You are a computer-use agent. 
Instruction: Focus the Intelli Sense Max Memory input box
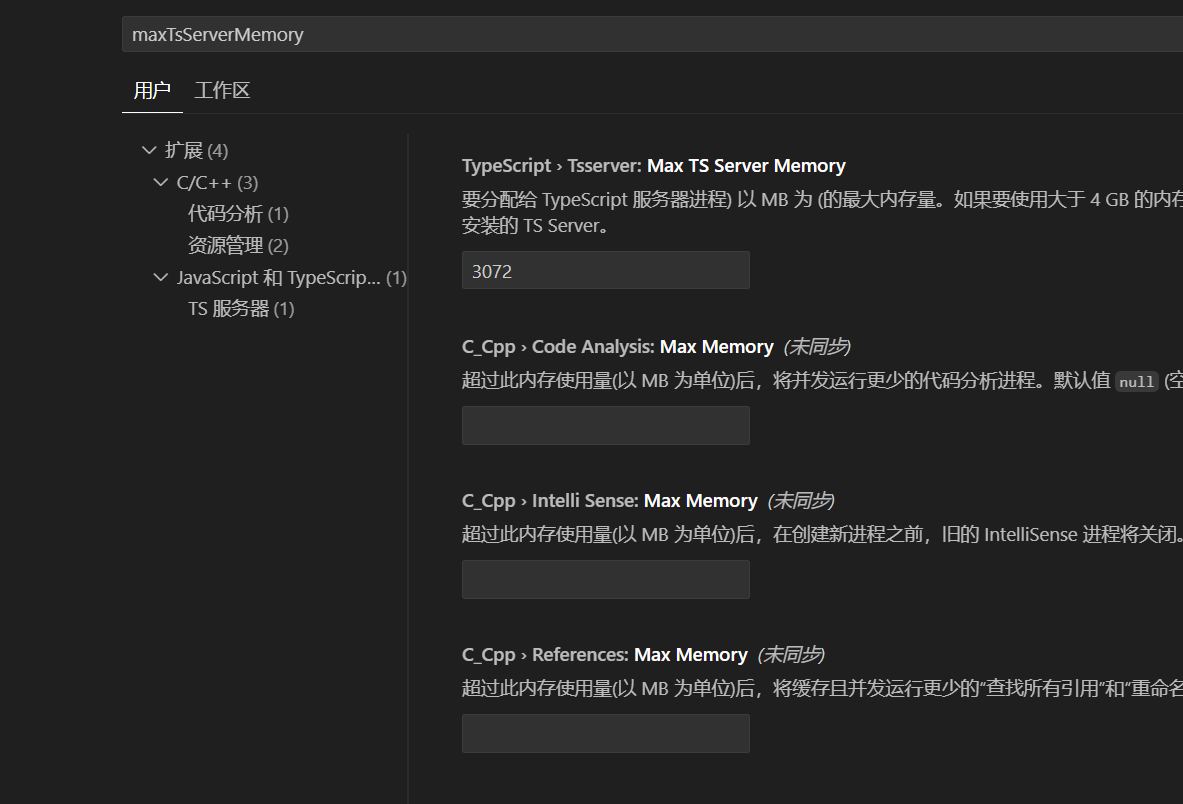[605, 579]
